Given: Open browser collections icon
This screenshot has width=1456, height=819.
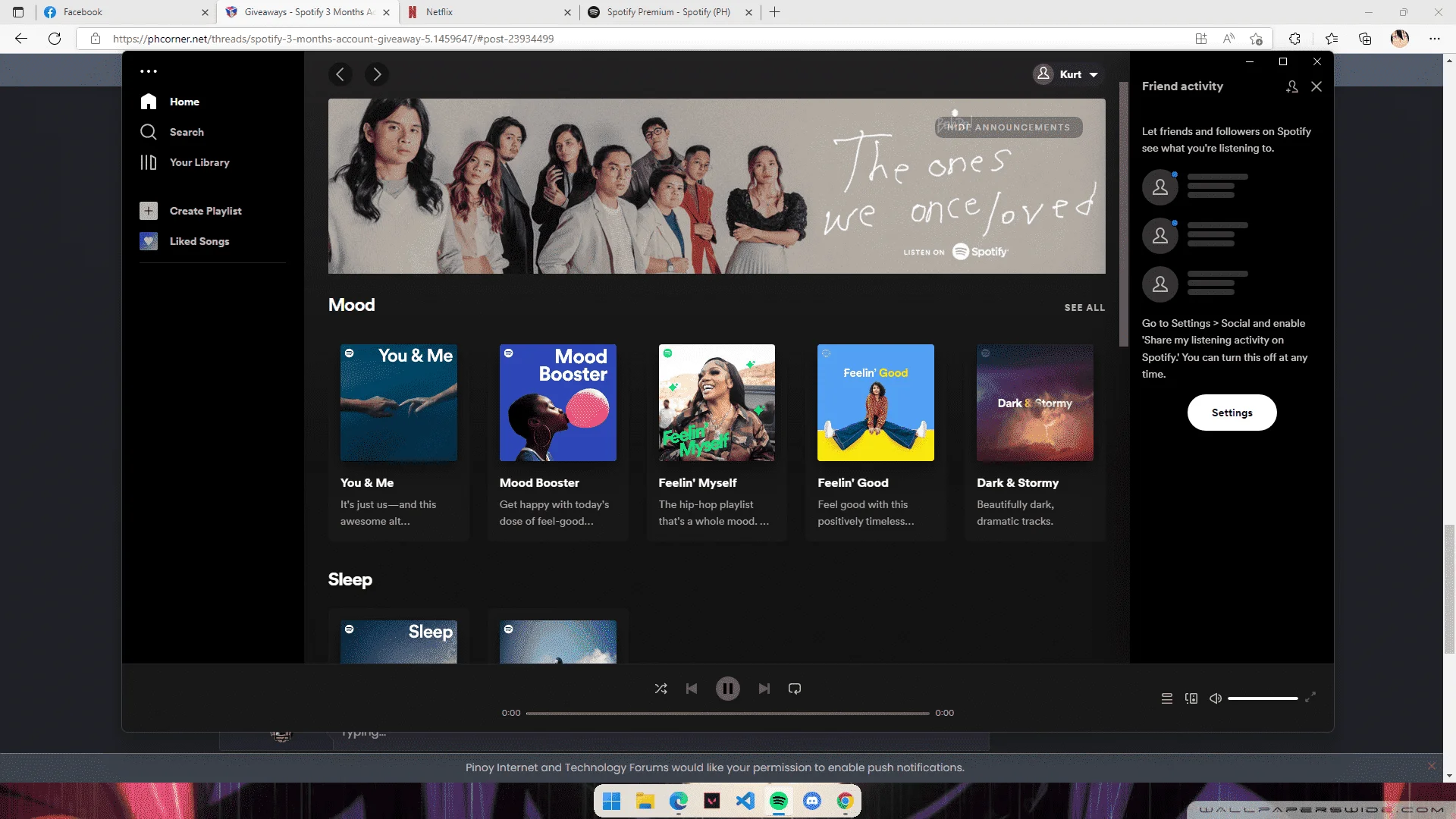Looking at the screenshot, I should click(x=1365, y=39).
